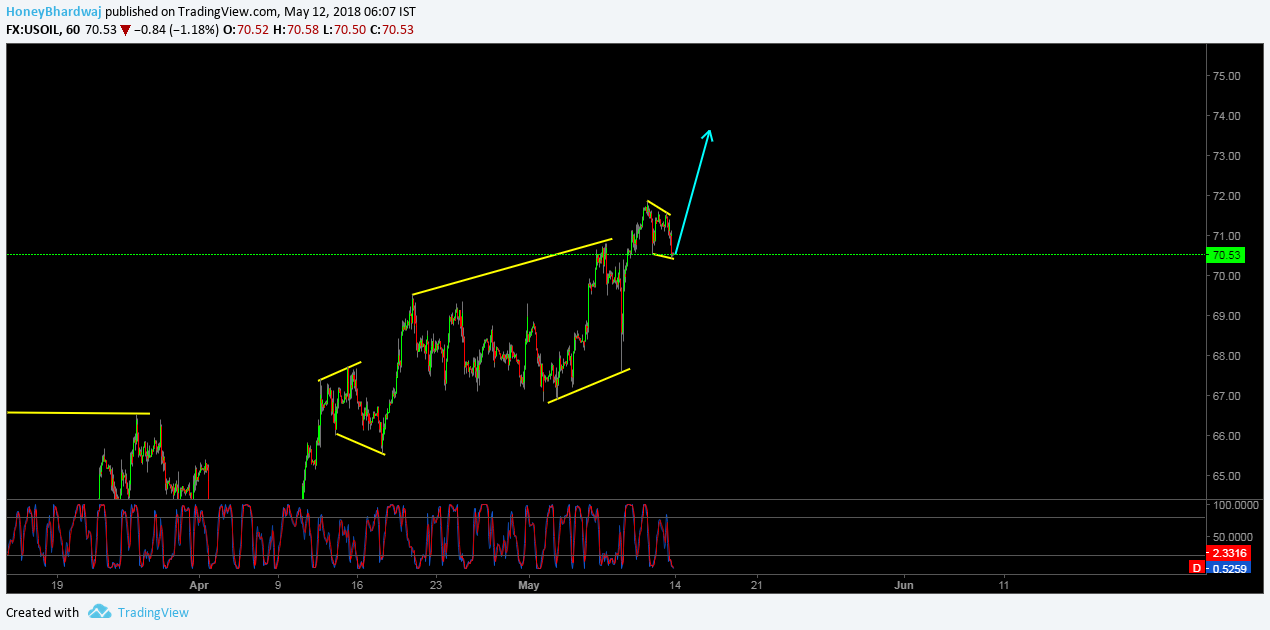Click the 'Created with' footer text
1270x630 pixels.
click(x=43, y=612)
